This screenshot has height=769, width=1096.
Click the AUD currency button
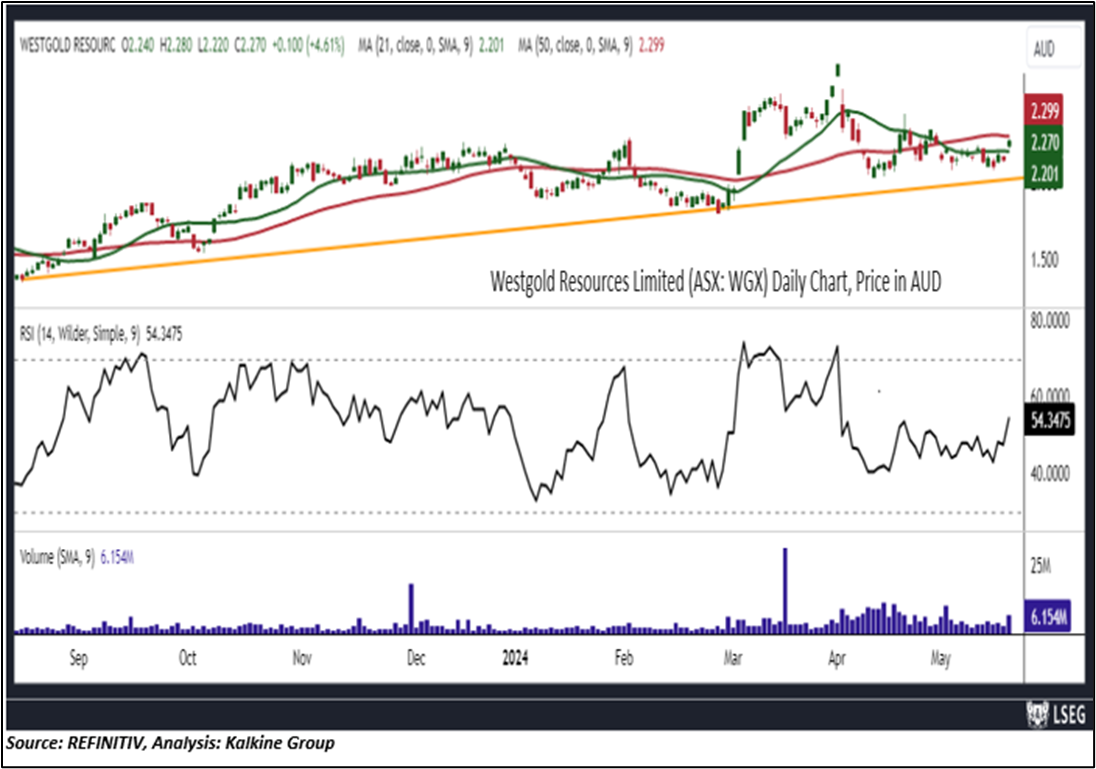tap(1052, 49)
